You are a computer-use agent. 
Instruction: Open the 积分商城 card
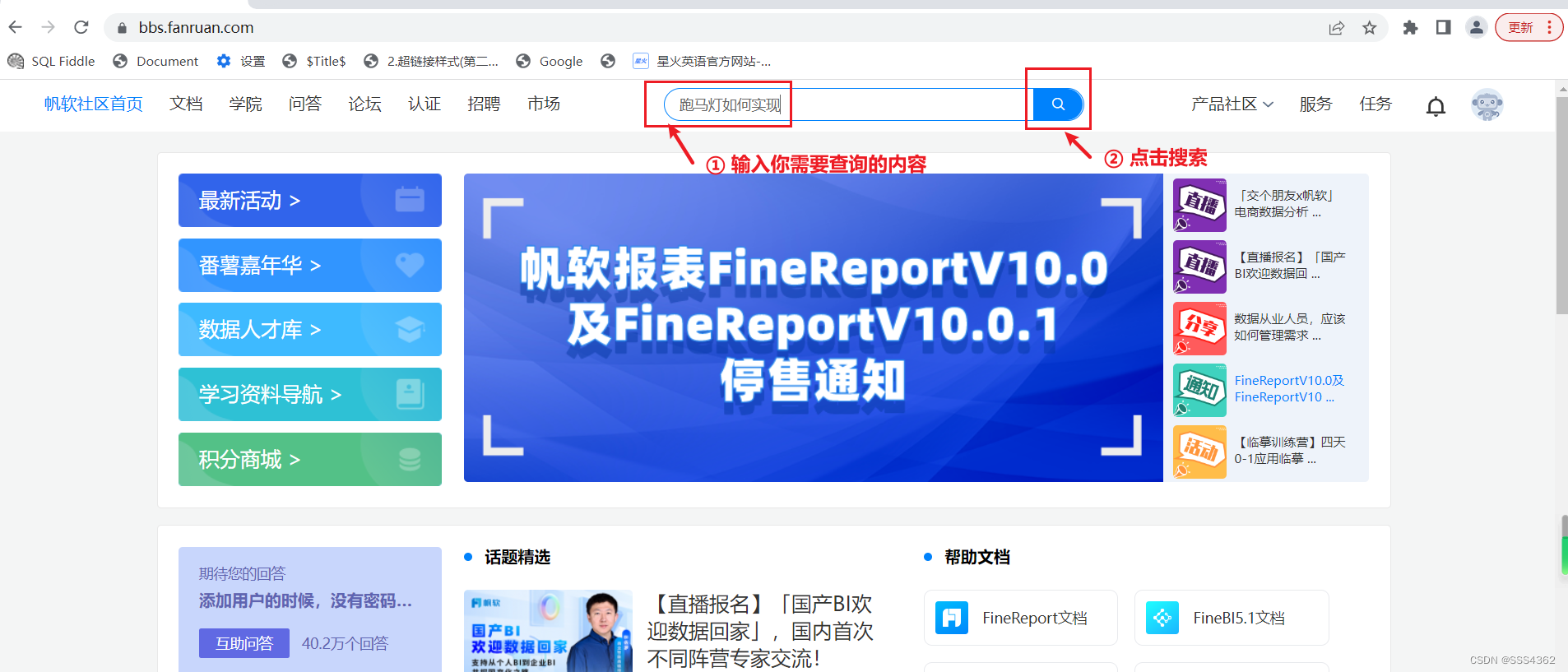coord(310,459)
